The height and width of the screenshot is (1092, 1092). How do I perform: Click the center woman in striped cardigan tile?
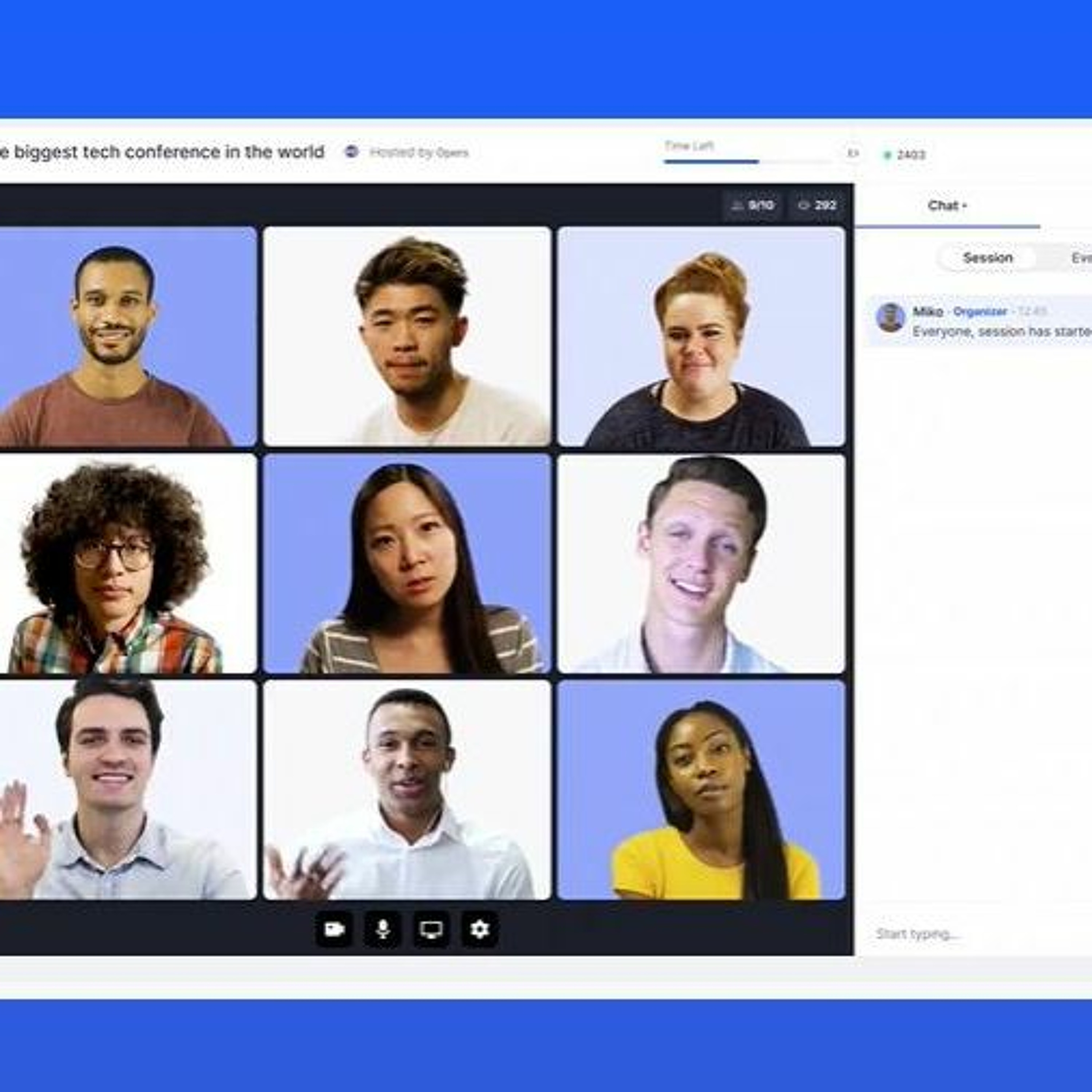407,563
